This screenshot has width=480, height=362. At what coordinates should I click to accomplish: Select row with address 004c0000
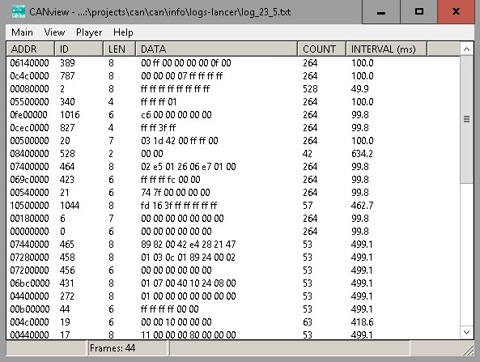(x=233, y=322)
